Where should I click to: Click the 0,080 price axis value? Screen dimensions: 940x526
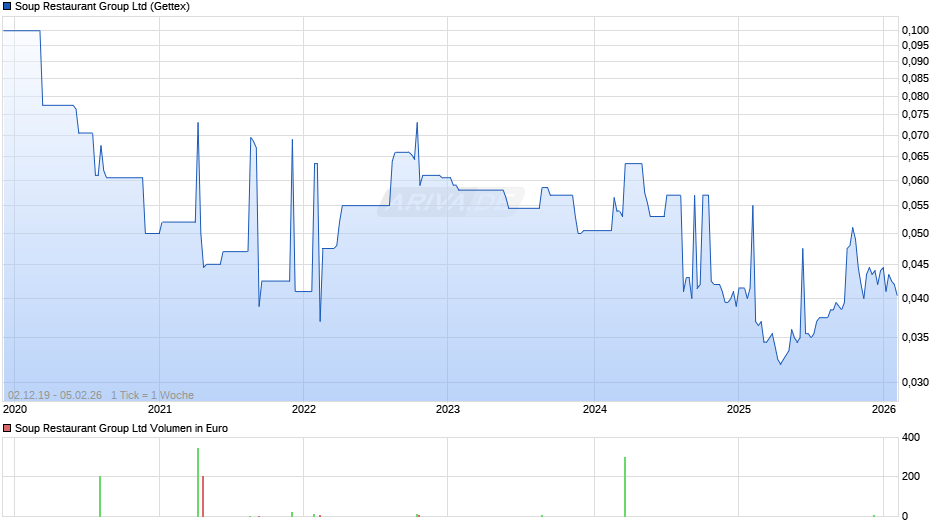[x=915, y=96]
